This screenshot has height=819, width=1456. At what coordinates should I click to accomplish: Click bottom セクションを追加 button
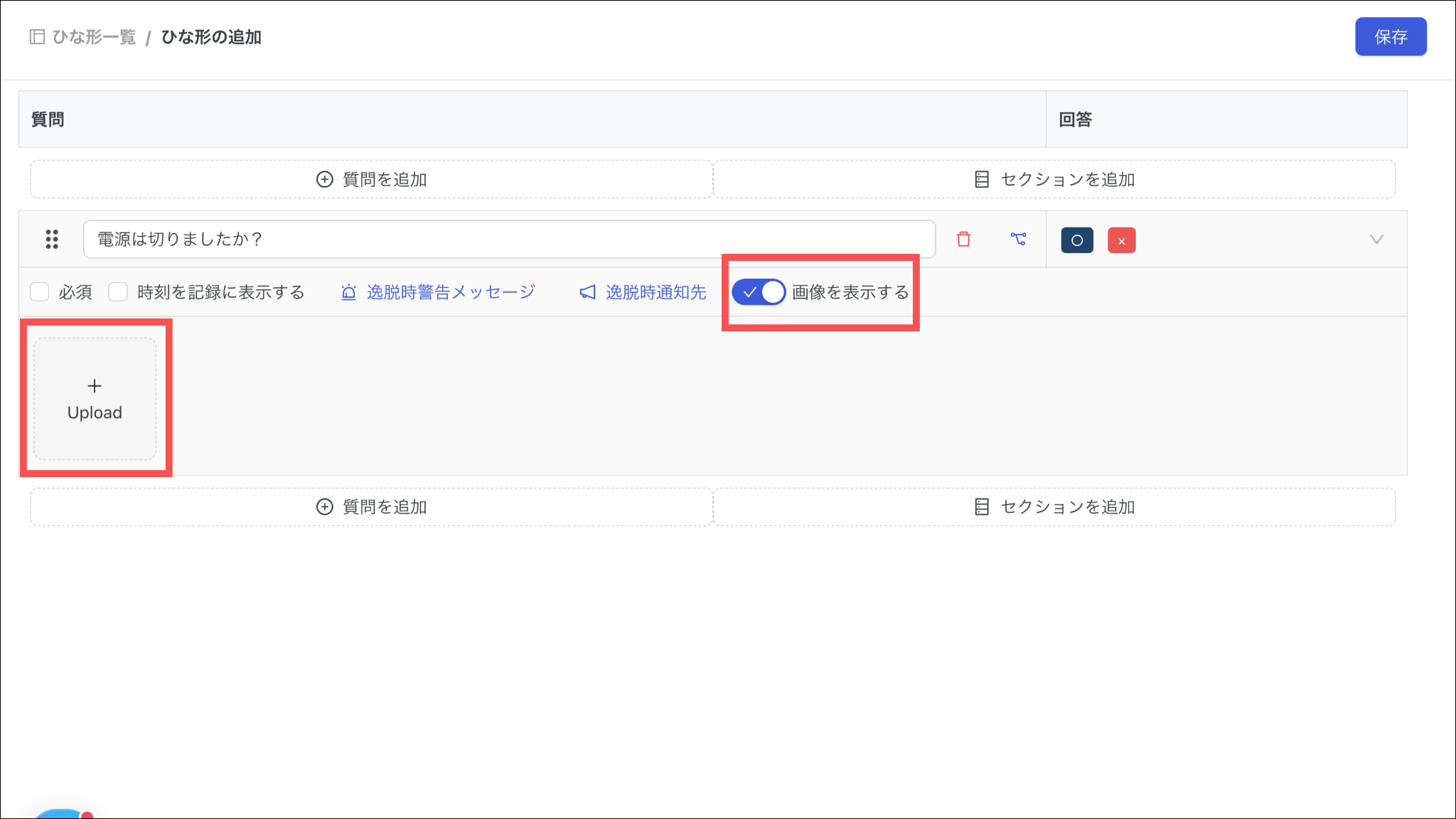1054,507
